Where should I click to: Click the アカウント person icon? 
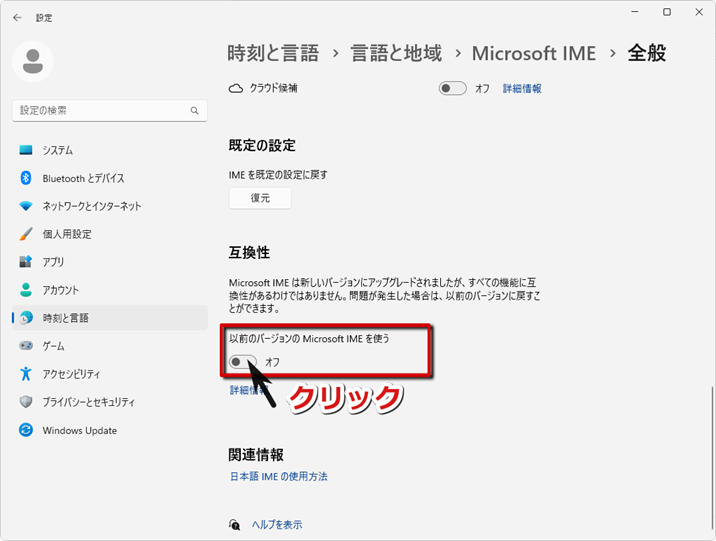coord(26,289)
